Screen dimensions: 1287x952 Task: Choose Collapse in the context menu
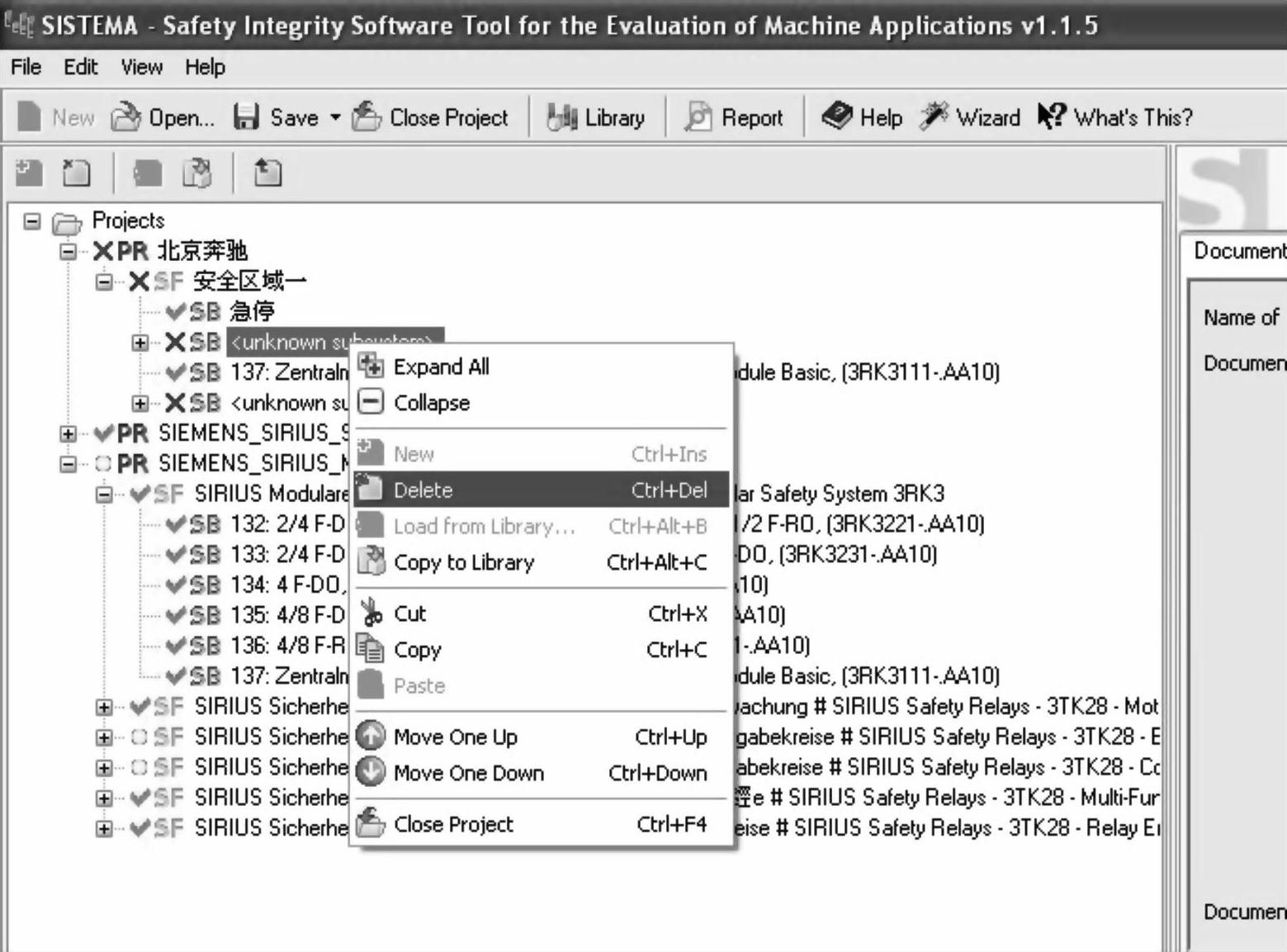pos(541,403)
